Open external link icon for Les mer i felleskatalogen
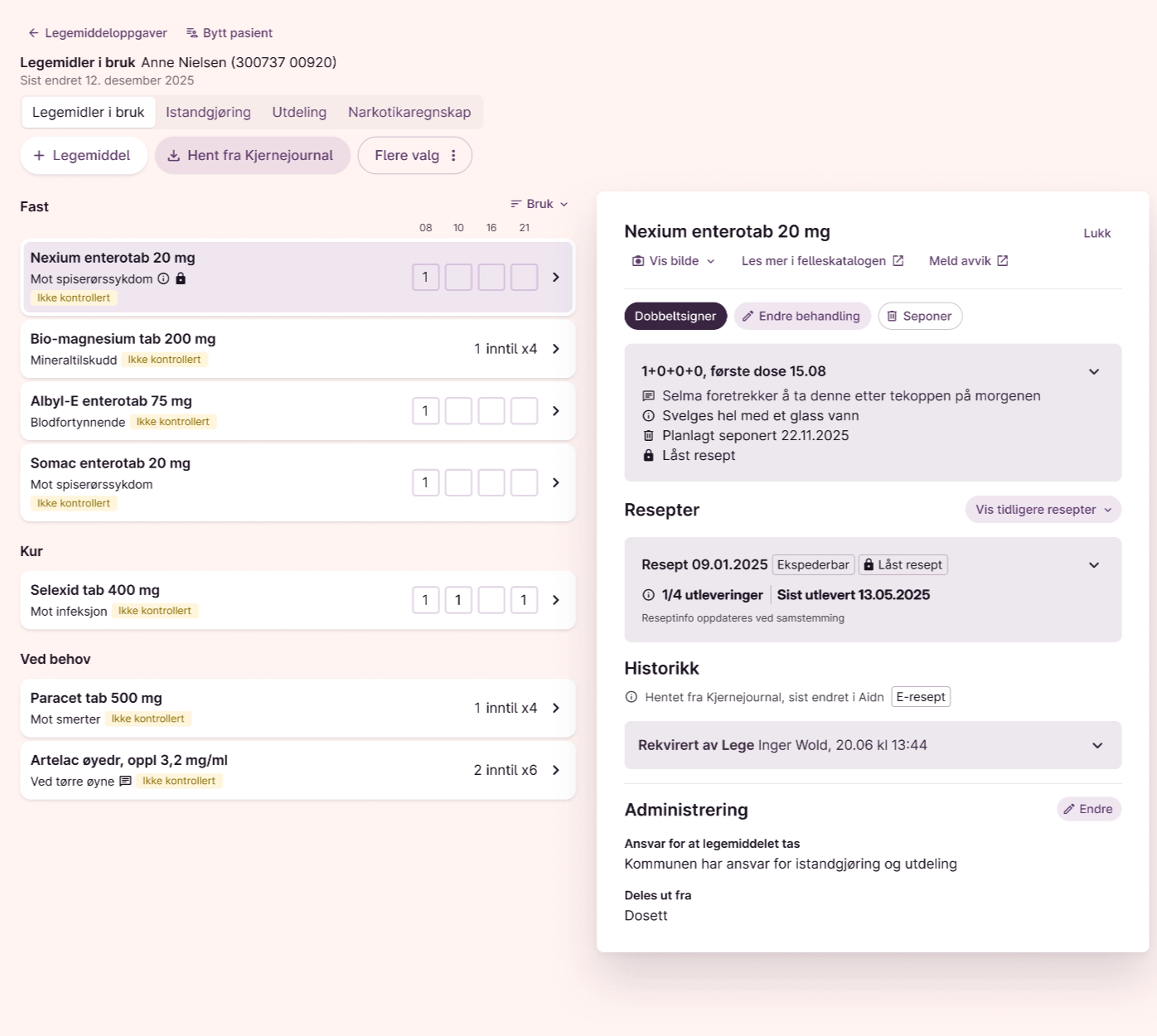This screenshot has height=1036, width=1157. (898, 261)
